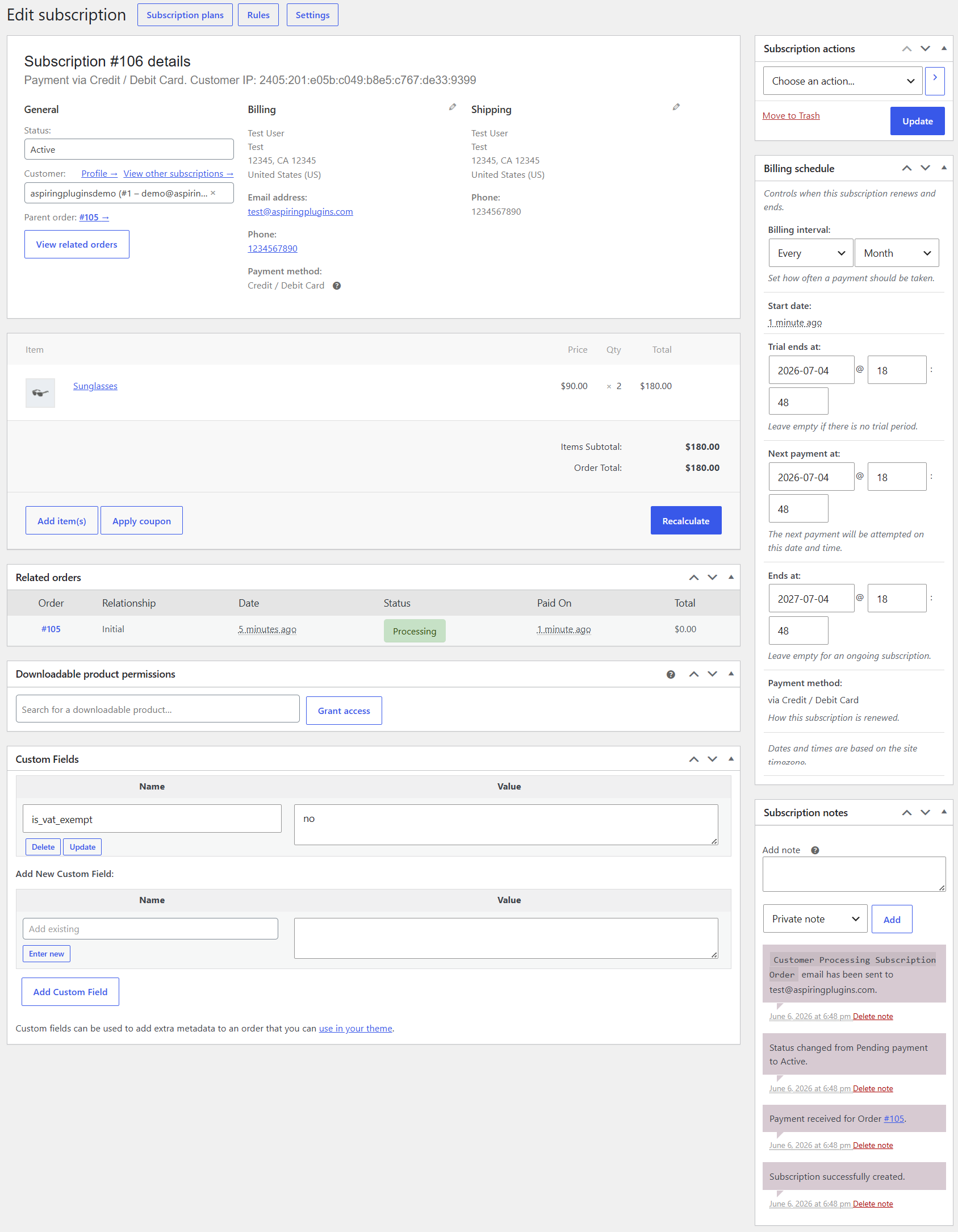Go to Rules tab

click(258, 15)
